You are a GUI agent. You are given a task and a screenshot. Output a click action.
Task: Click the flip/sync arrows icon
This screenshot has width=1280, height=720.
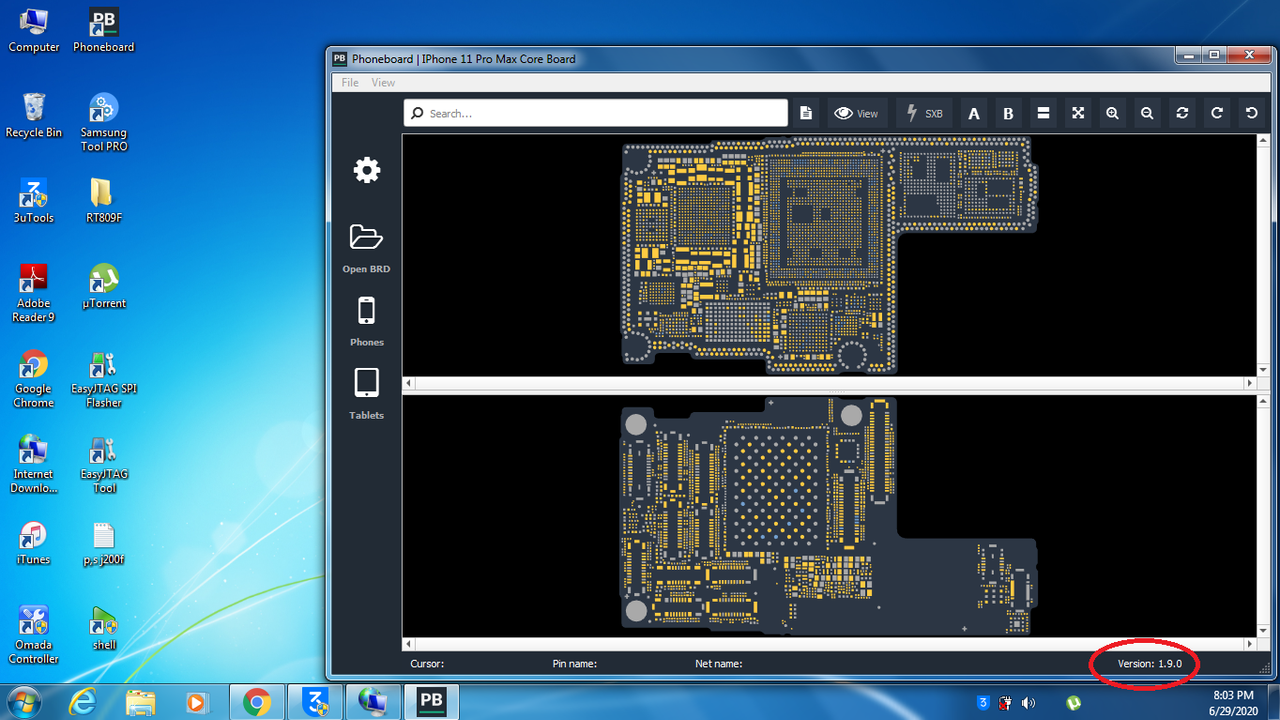1182,113
